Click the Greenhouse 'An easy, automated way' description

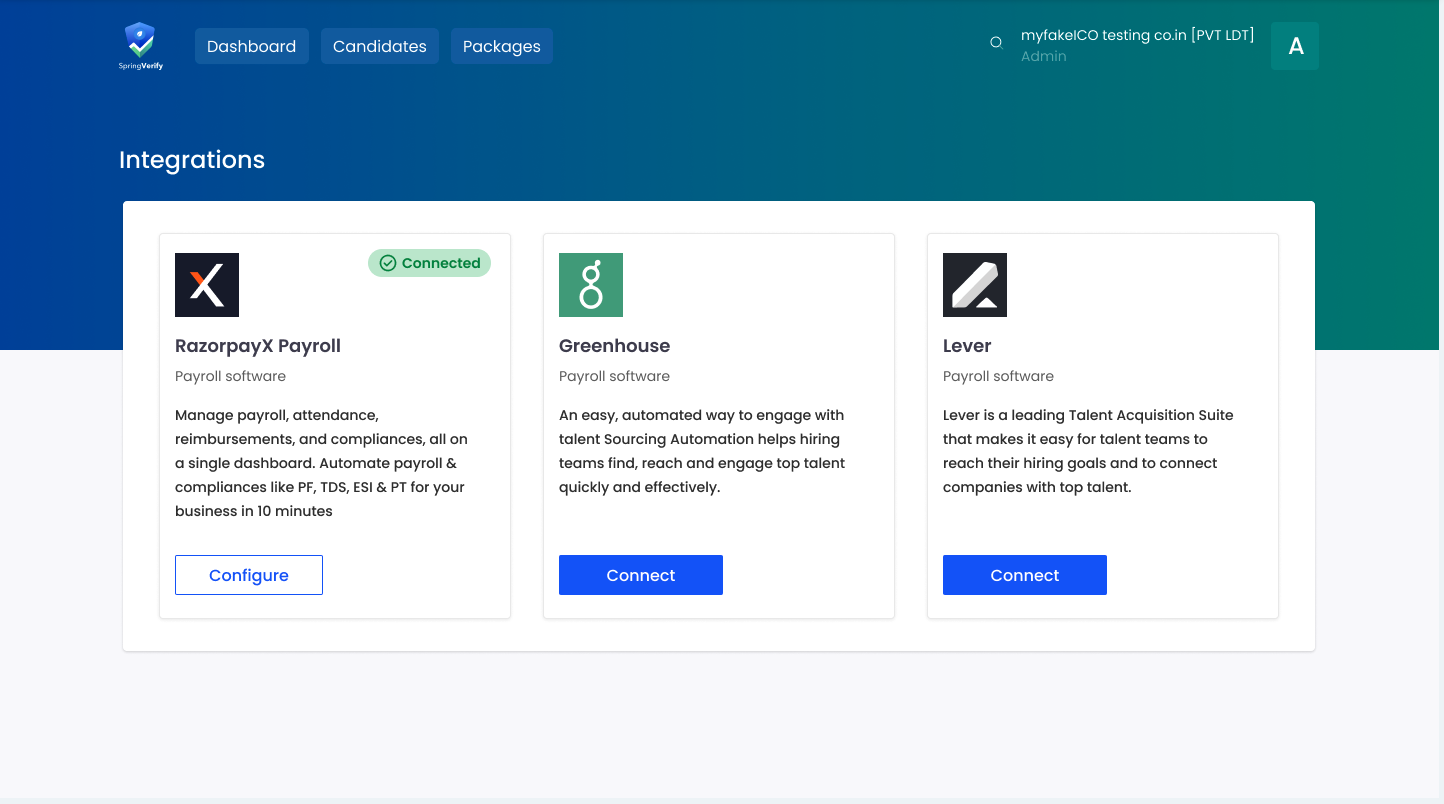pos(702,451)
